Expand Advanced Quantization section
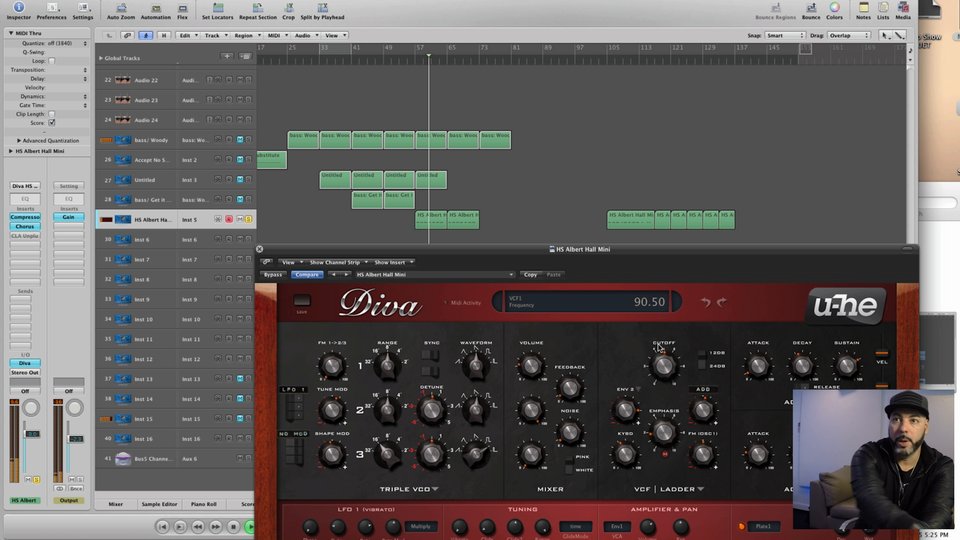Image resolution: width=960 pixels, height=540 pixels. [x=19, y=140]
